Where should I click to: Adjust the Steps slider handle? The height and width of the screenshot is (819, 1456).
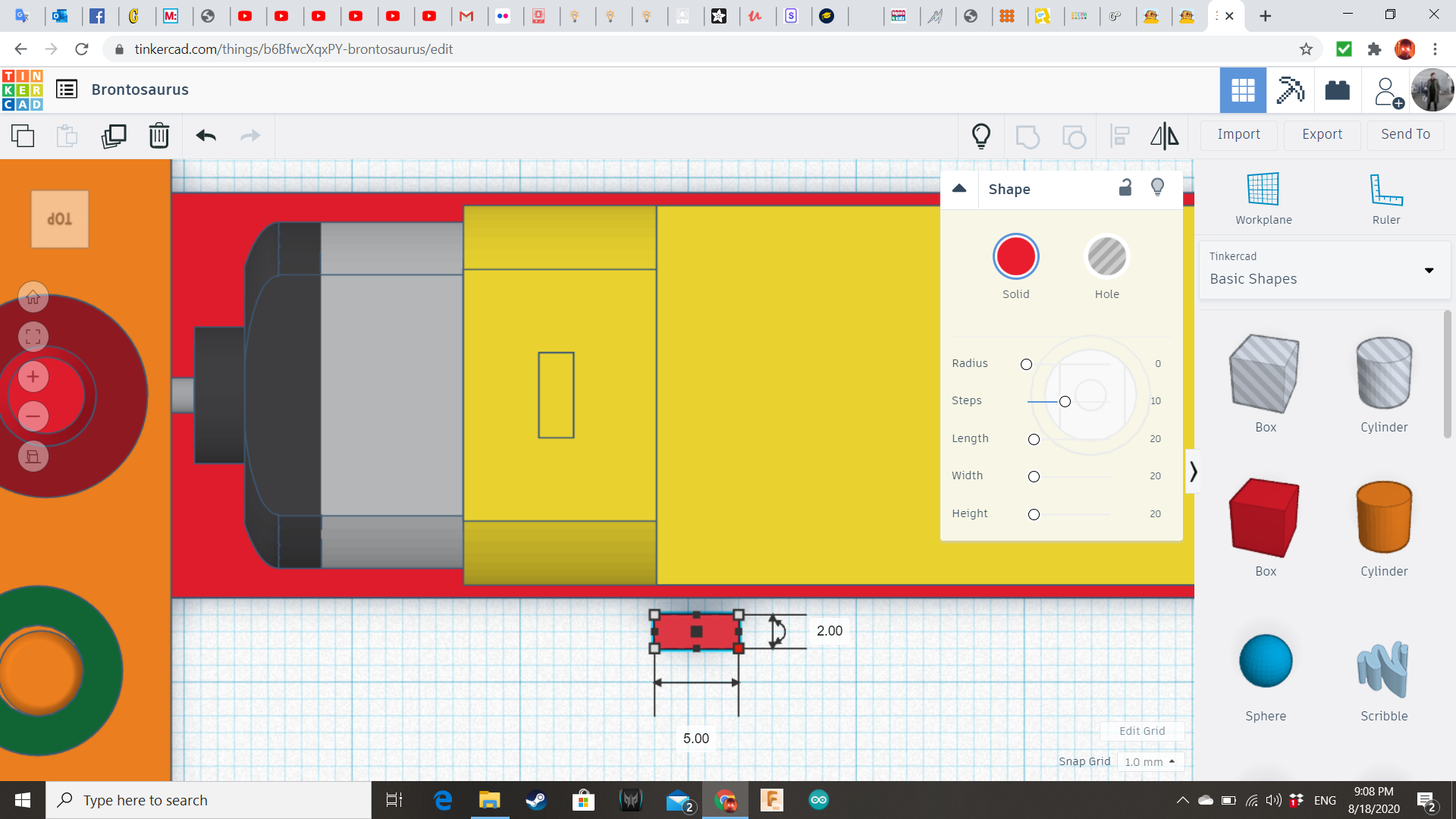[1065, 401]
